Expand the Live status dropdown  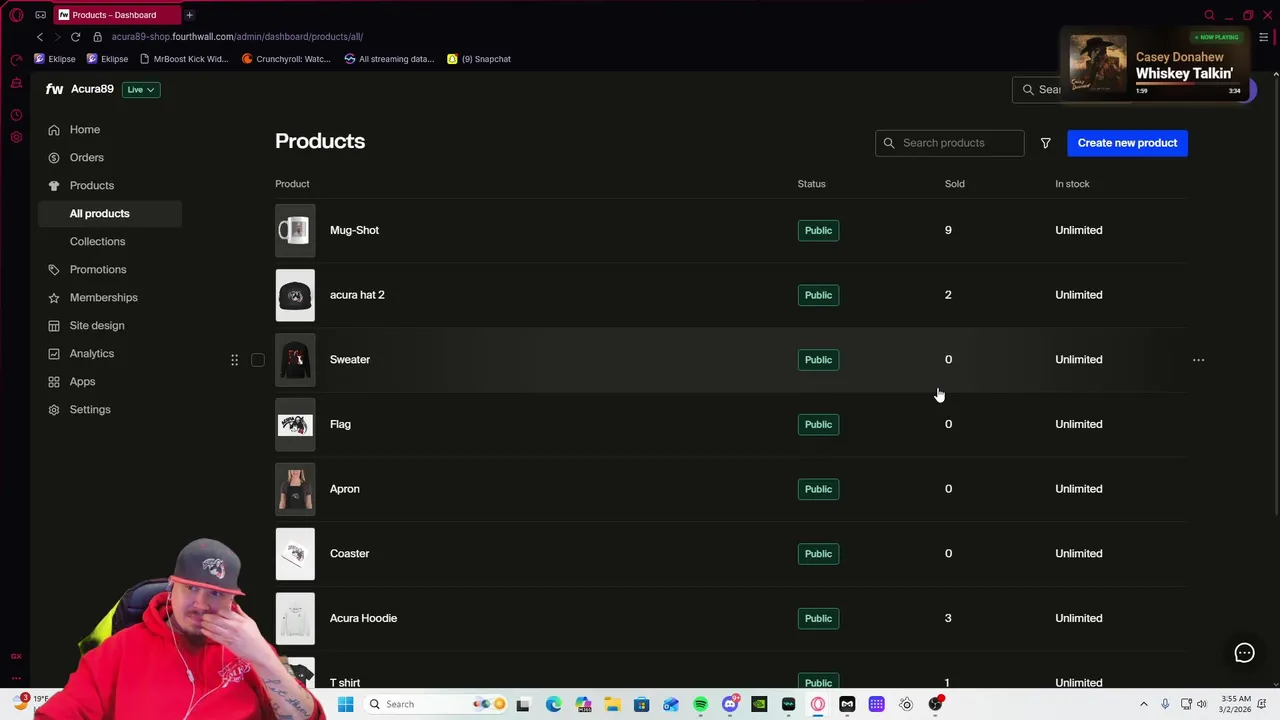click(x=140, y=89)
